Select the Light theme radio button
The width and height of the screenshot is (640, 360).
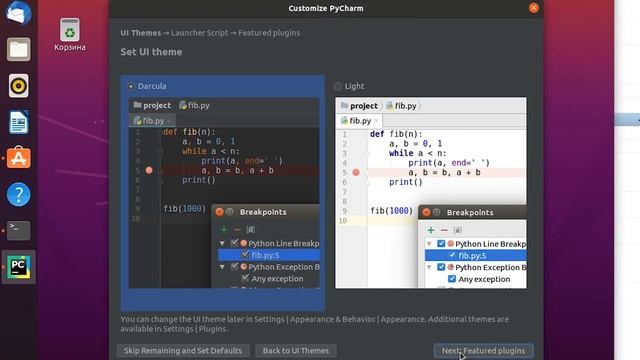point(338,86)
